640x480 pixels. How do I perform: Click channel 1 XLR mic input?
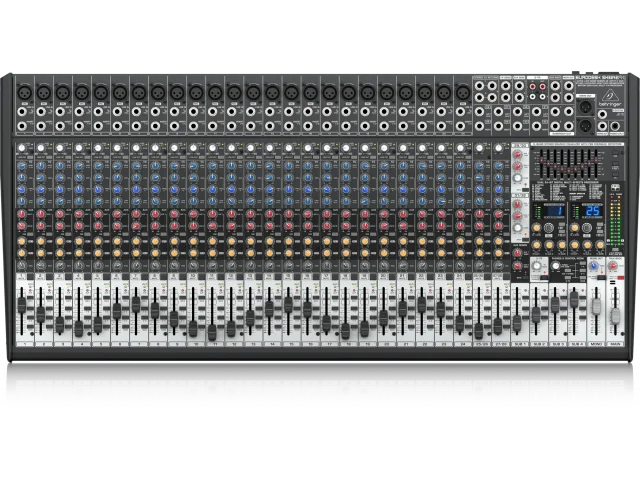24,93
